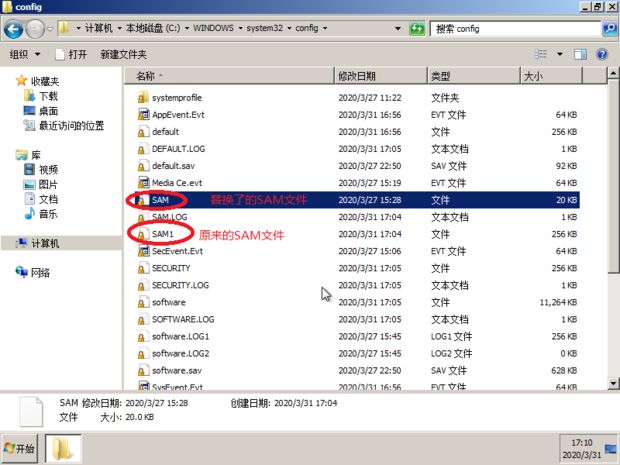Open the more view options dropdown arrow

coord(560,54)
